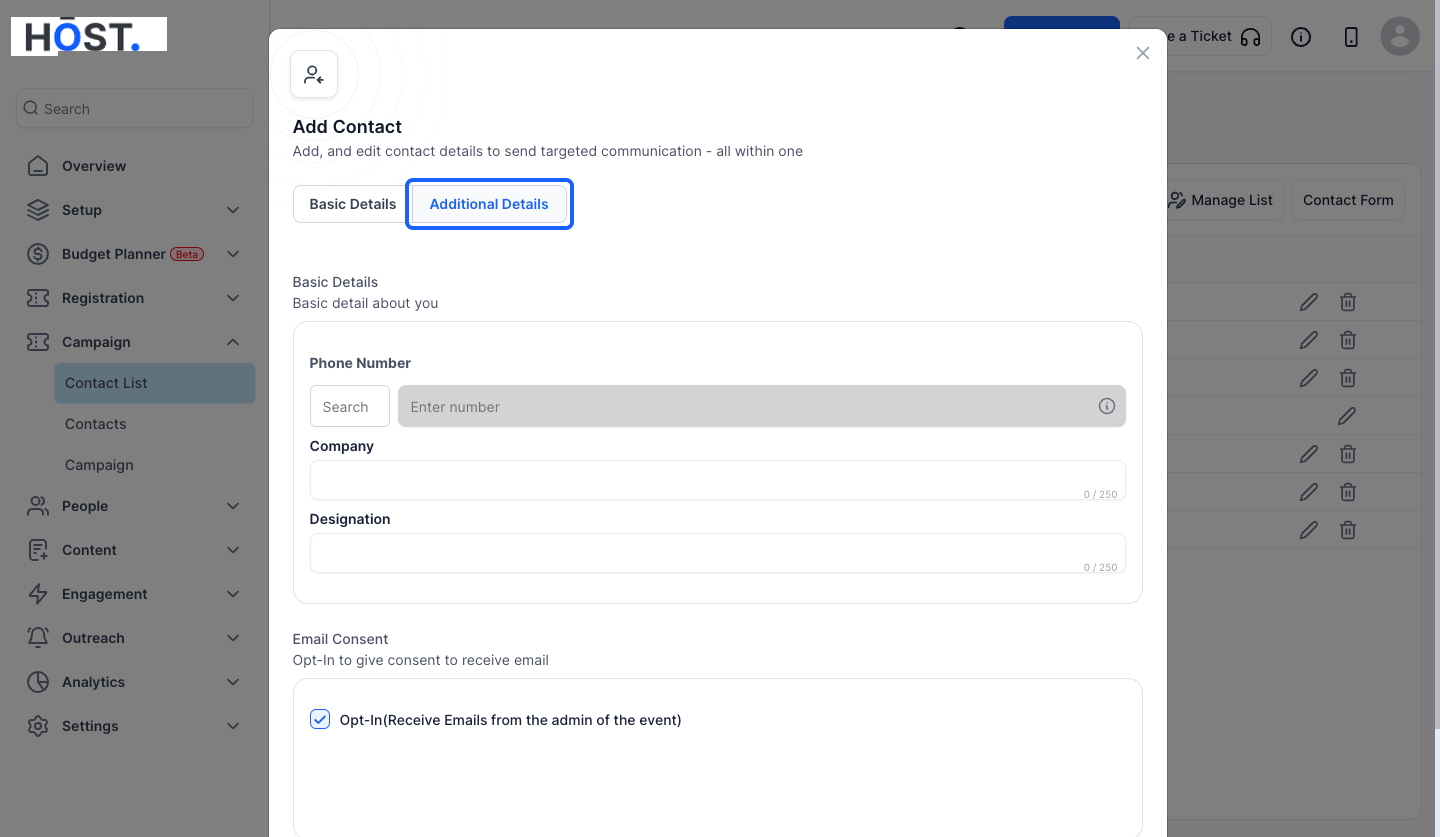This screenshot has height=837, width=1440.
Task: Open the user avatar profile menu
Action: coord(1400,36)
